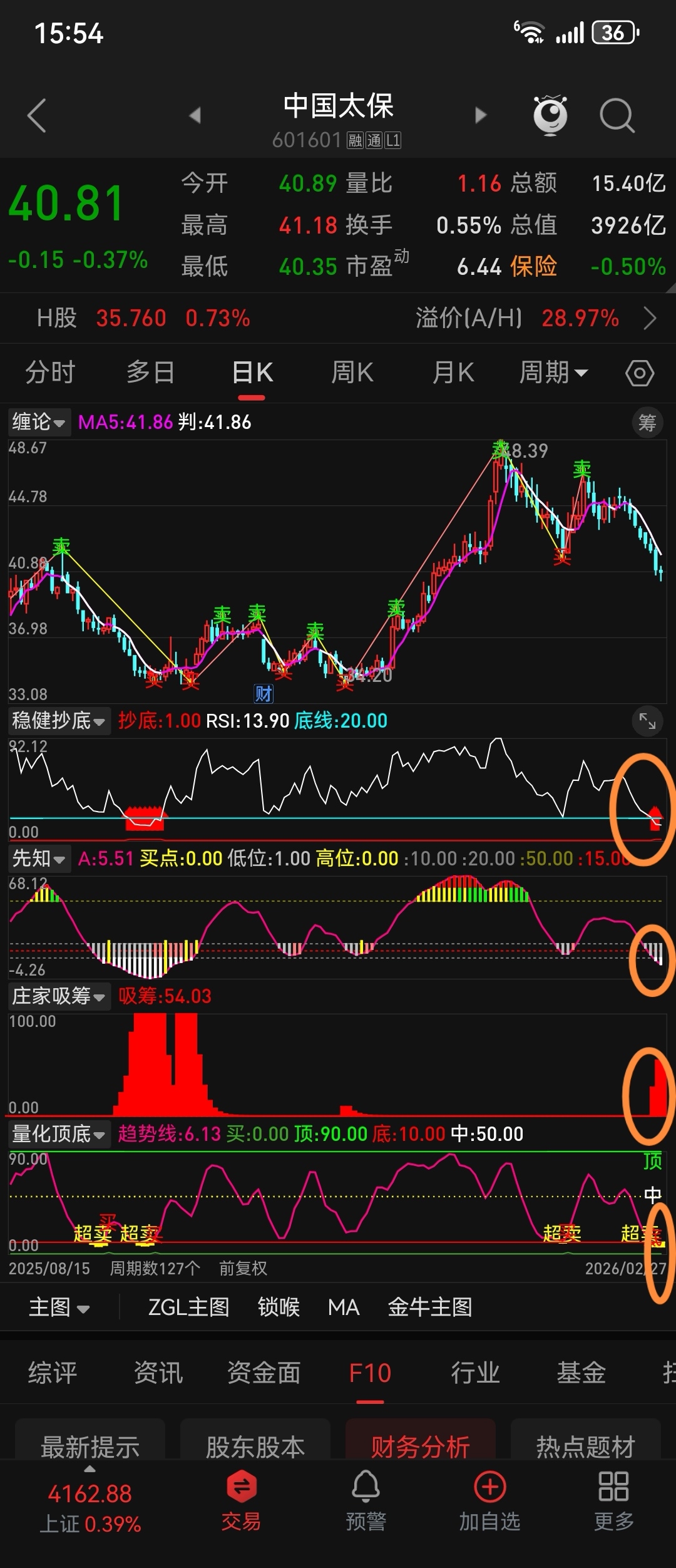Switch to 多日 chart tab
This screenshot has height=1568, width=676.
[x=150, y=373]
